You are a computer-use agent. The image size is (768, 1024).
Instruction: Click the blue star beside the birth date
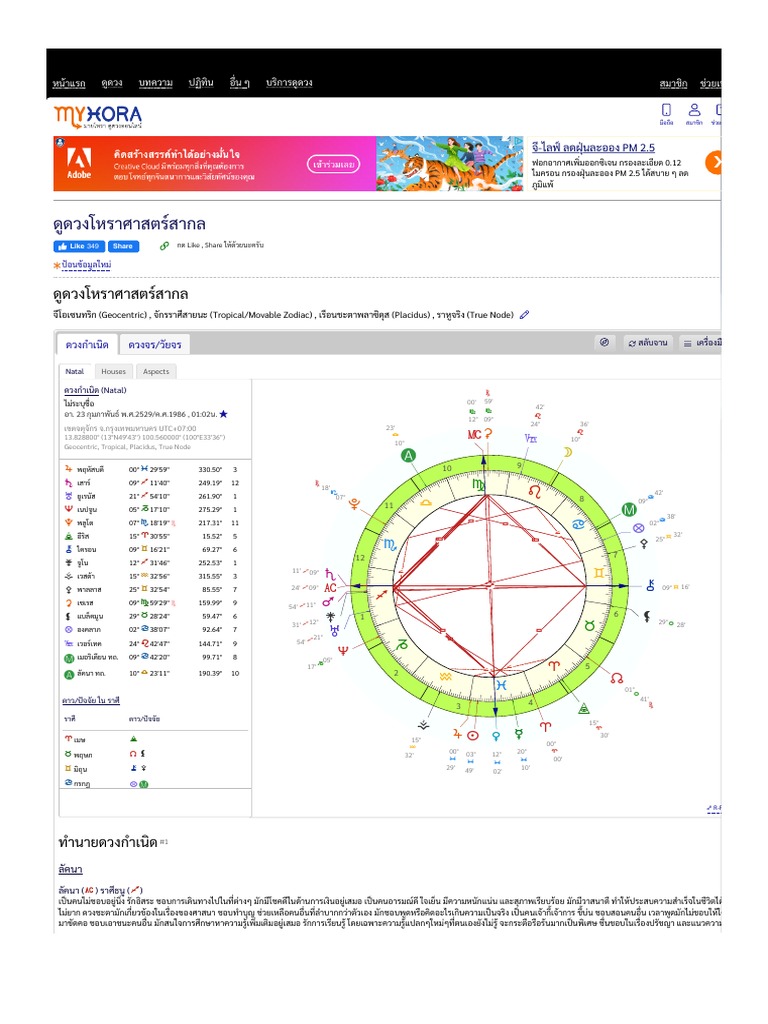point(223,414)
